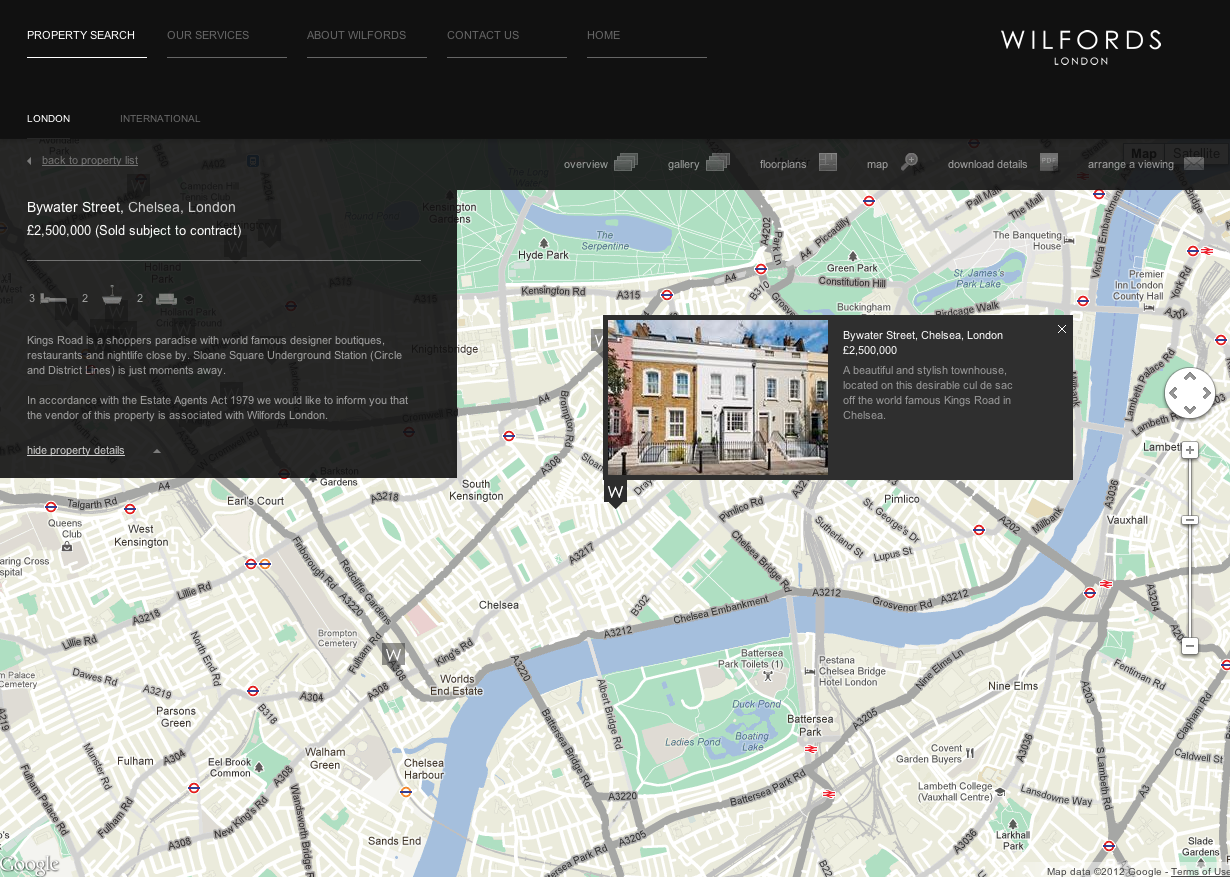
Task: Open the floorplans grid icon
Action: 828,162
